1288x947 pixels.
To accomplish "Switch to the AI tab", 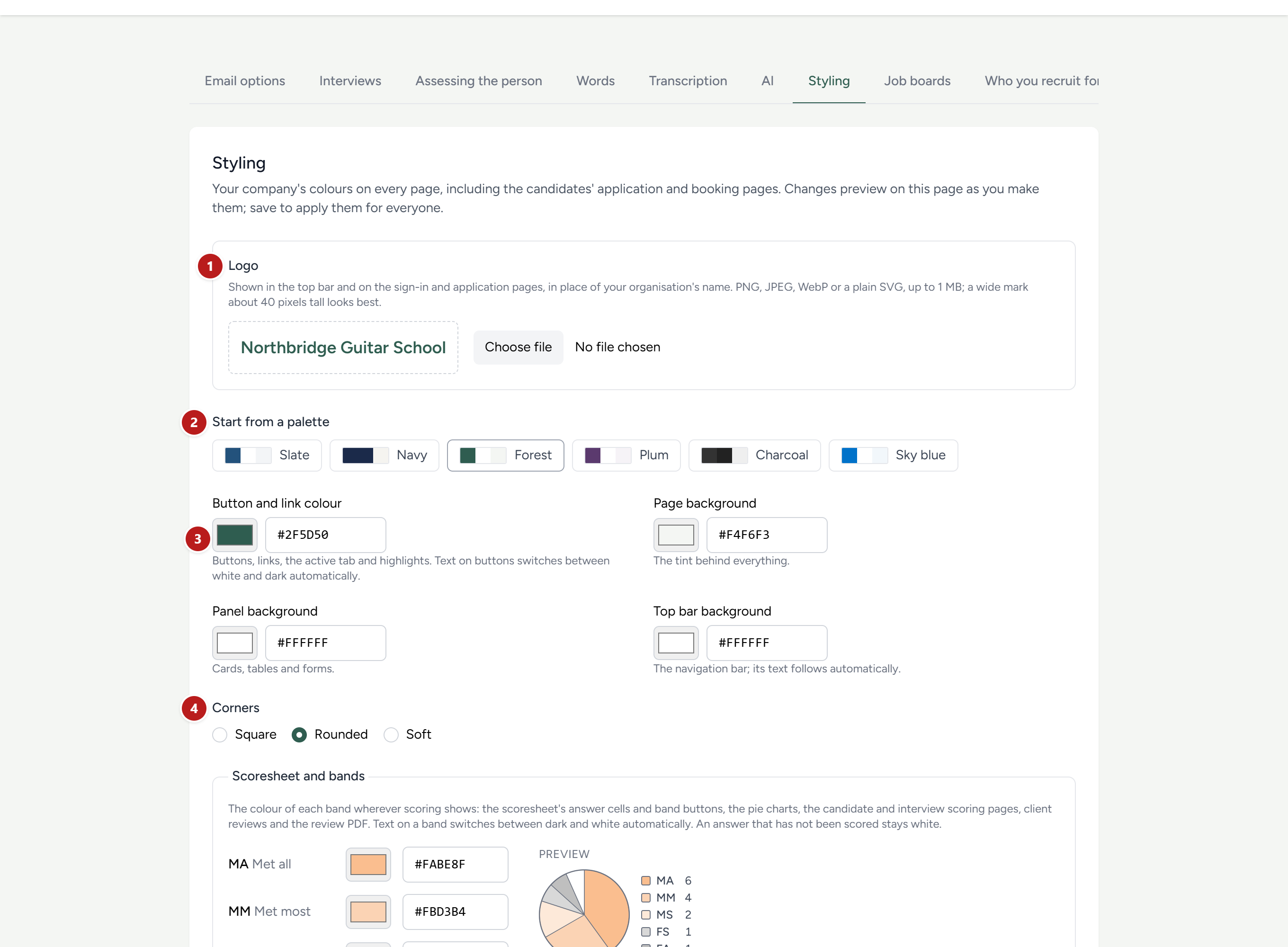I will pos(768,81).
